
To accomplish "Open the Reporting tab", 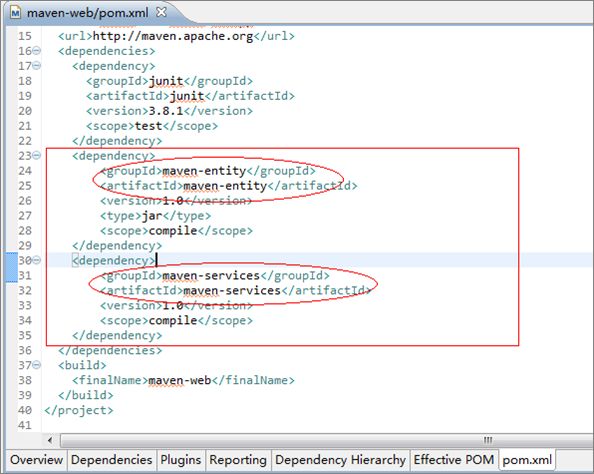I will (x=238, y=460).
